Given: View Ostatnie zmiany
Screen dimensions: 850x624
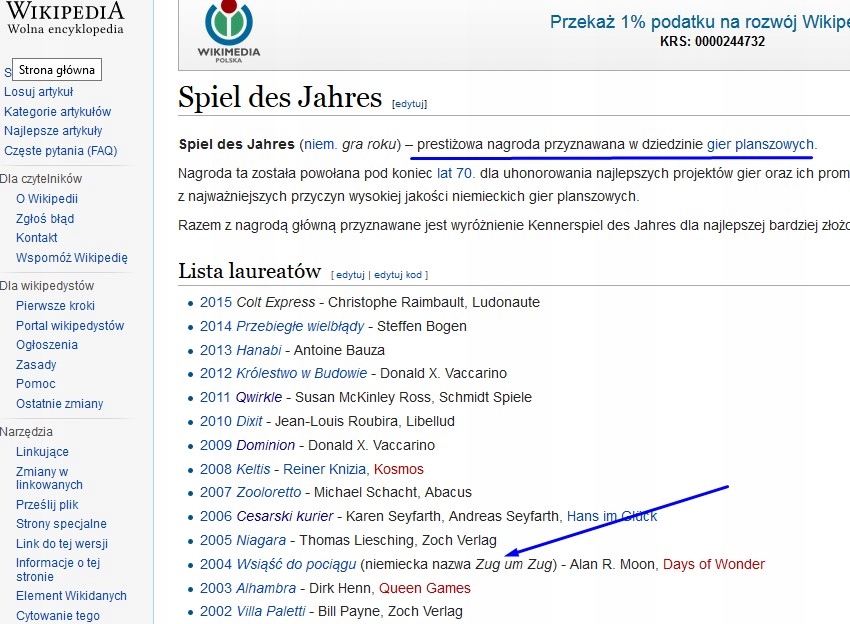Looking at the screenshot, I should [59, 404].
